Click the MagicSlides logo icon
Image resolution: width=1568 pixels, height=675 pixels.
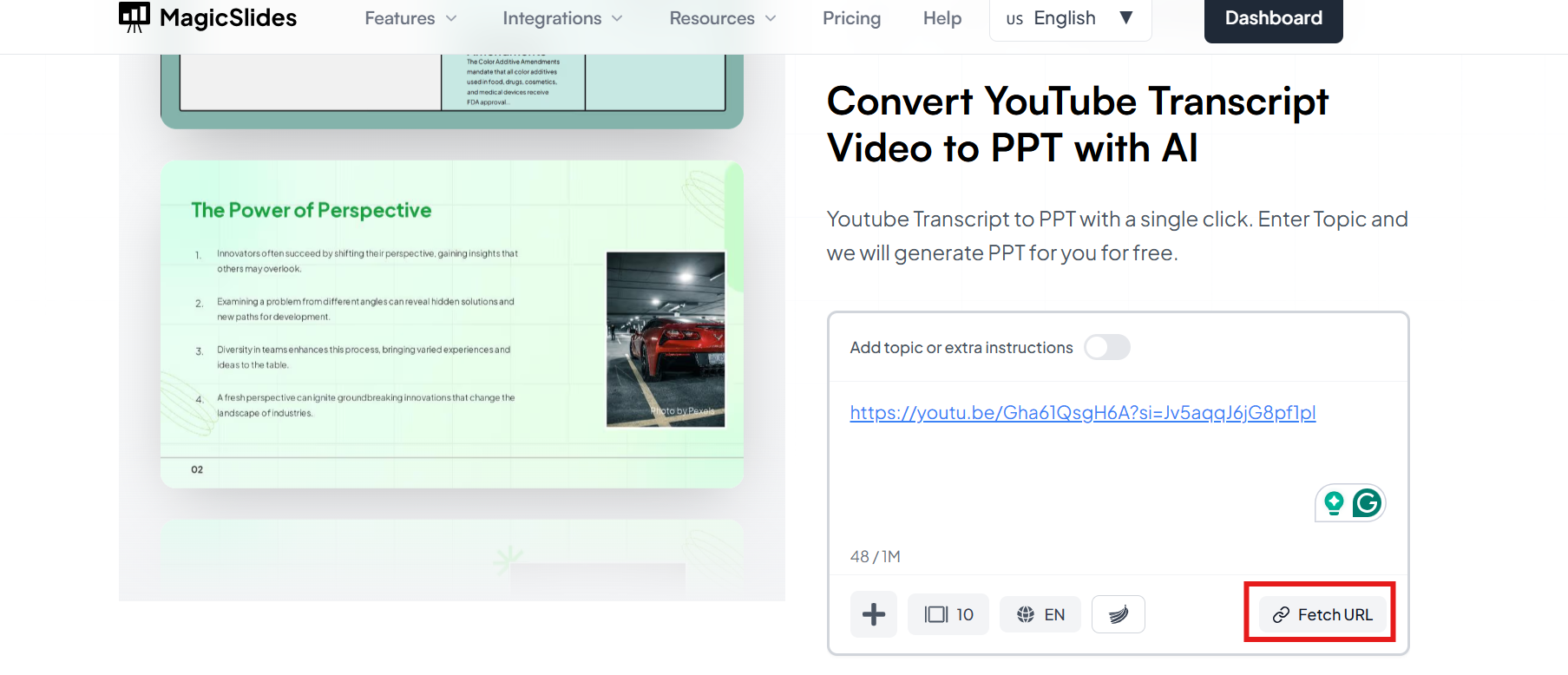point(134,17)
